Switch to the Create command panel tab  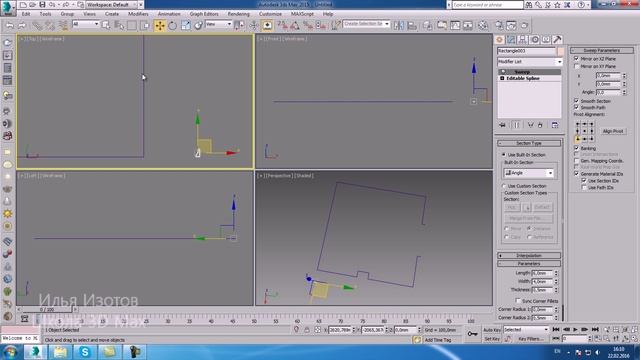[499, 39]
